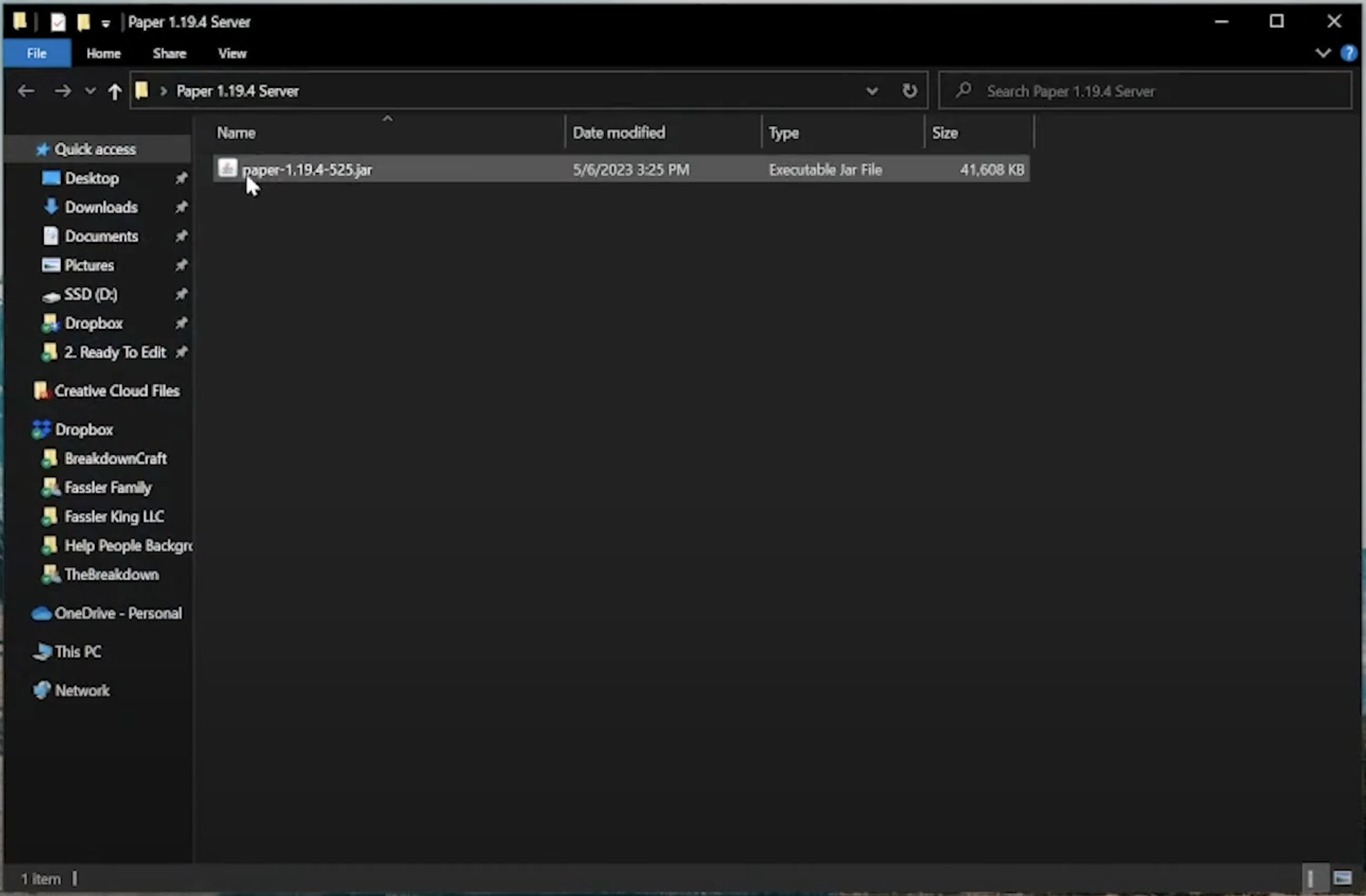This screenshot has width=1366, height=896.
Task: Unpin the SSD (D:) quick access pin
Action: click(x=181, y=294)
